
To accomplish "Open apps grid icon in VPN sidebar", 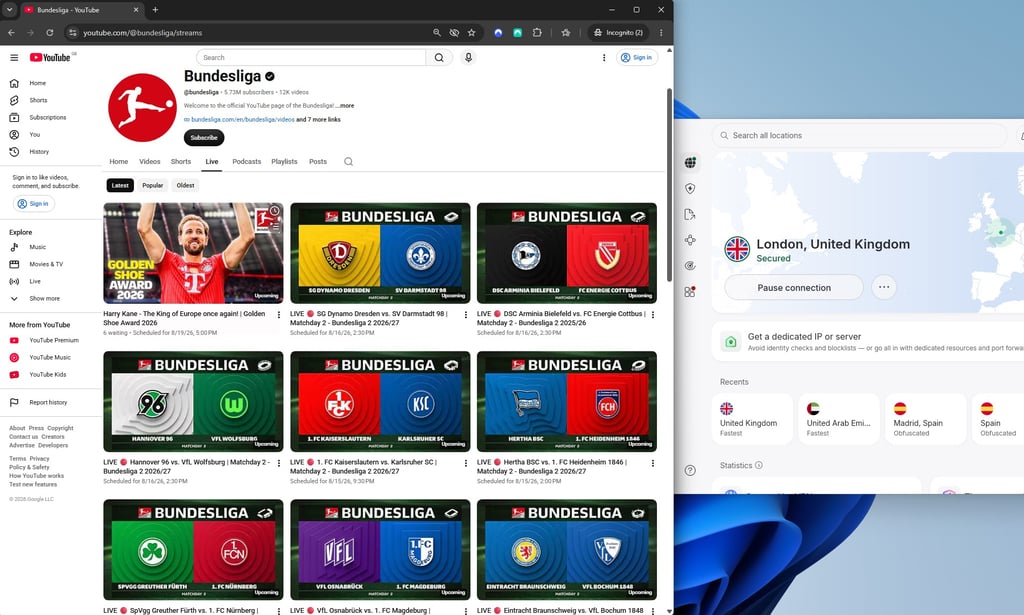I will [690, 292].
